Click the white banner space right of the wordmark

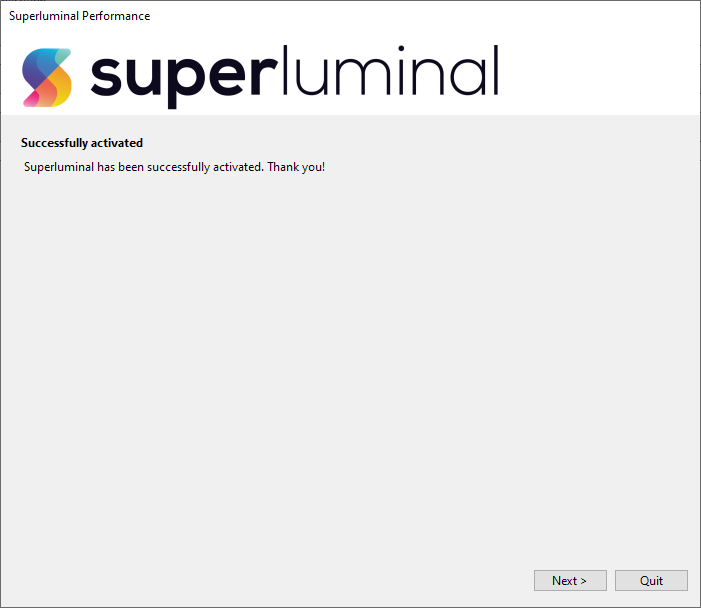600,75
